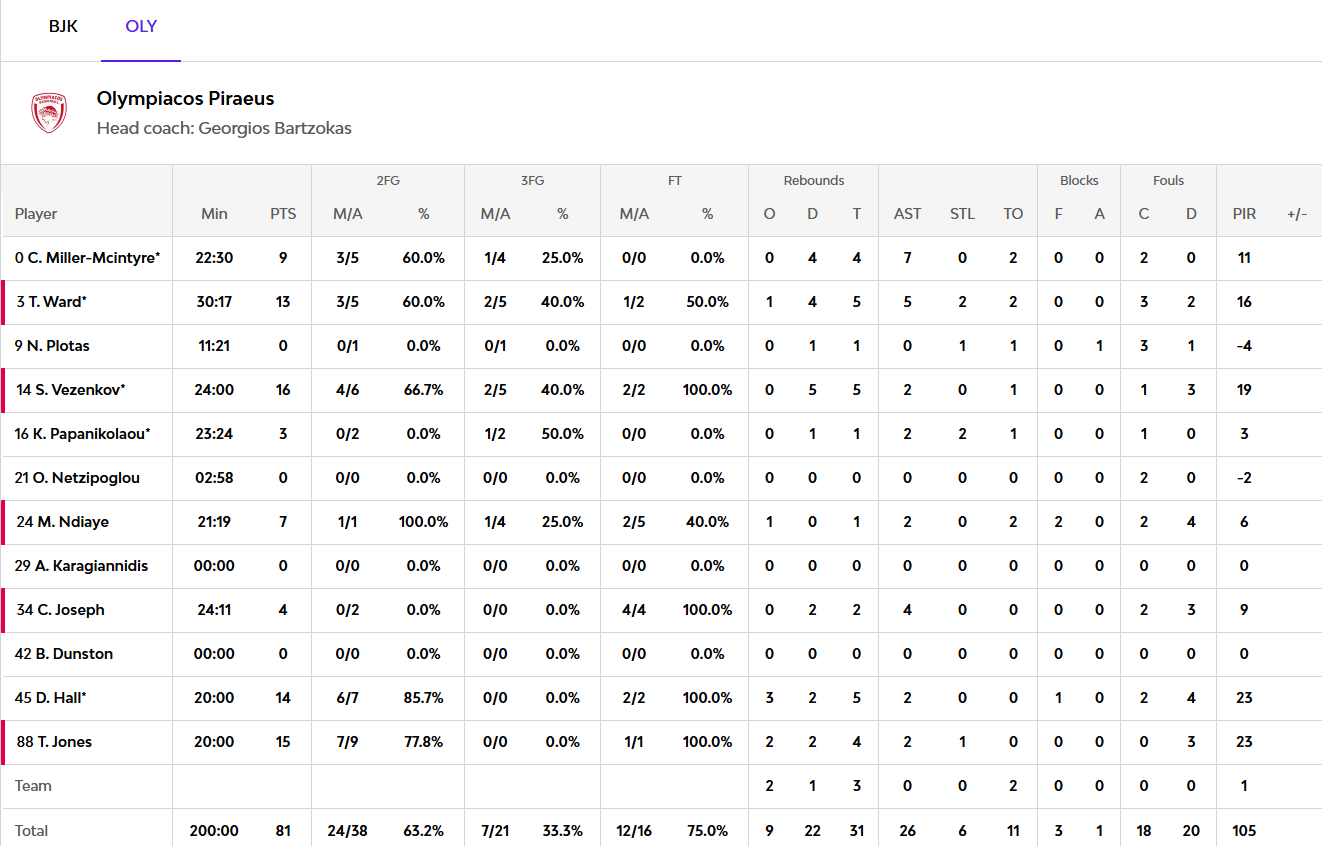Click the Player column header
The height and width of the screenshot is (846, 1322).
(x=36, y=214)
